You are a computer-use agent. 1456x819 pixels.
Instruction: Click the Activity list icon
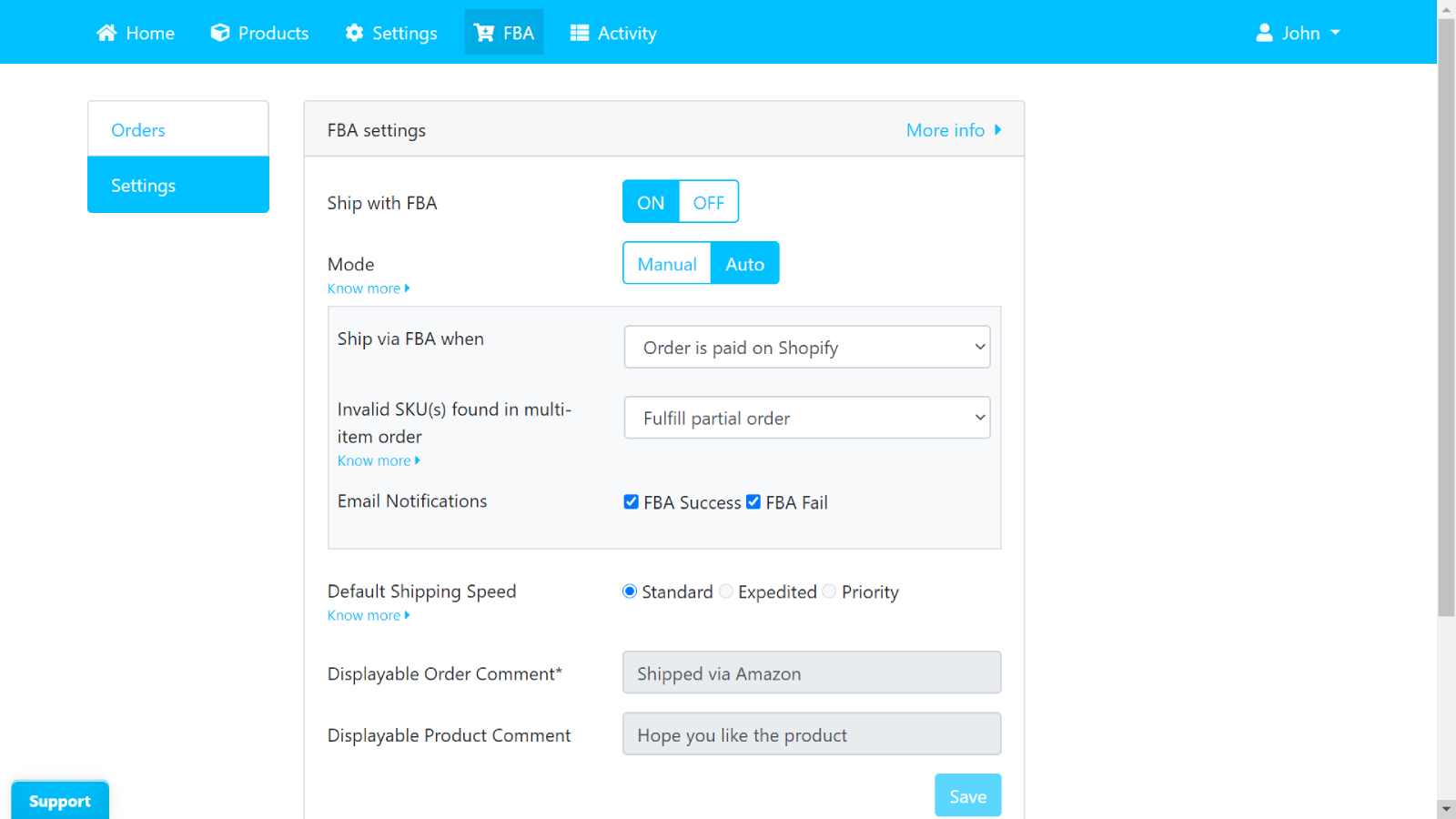pos(579,32)
